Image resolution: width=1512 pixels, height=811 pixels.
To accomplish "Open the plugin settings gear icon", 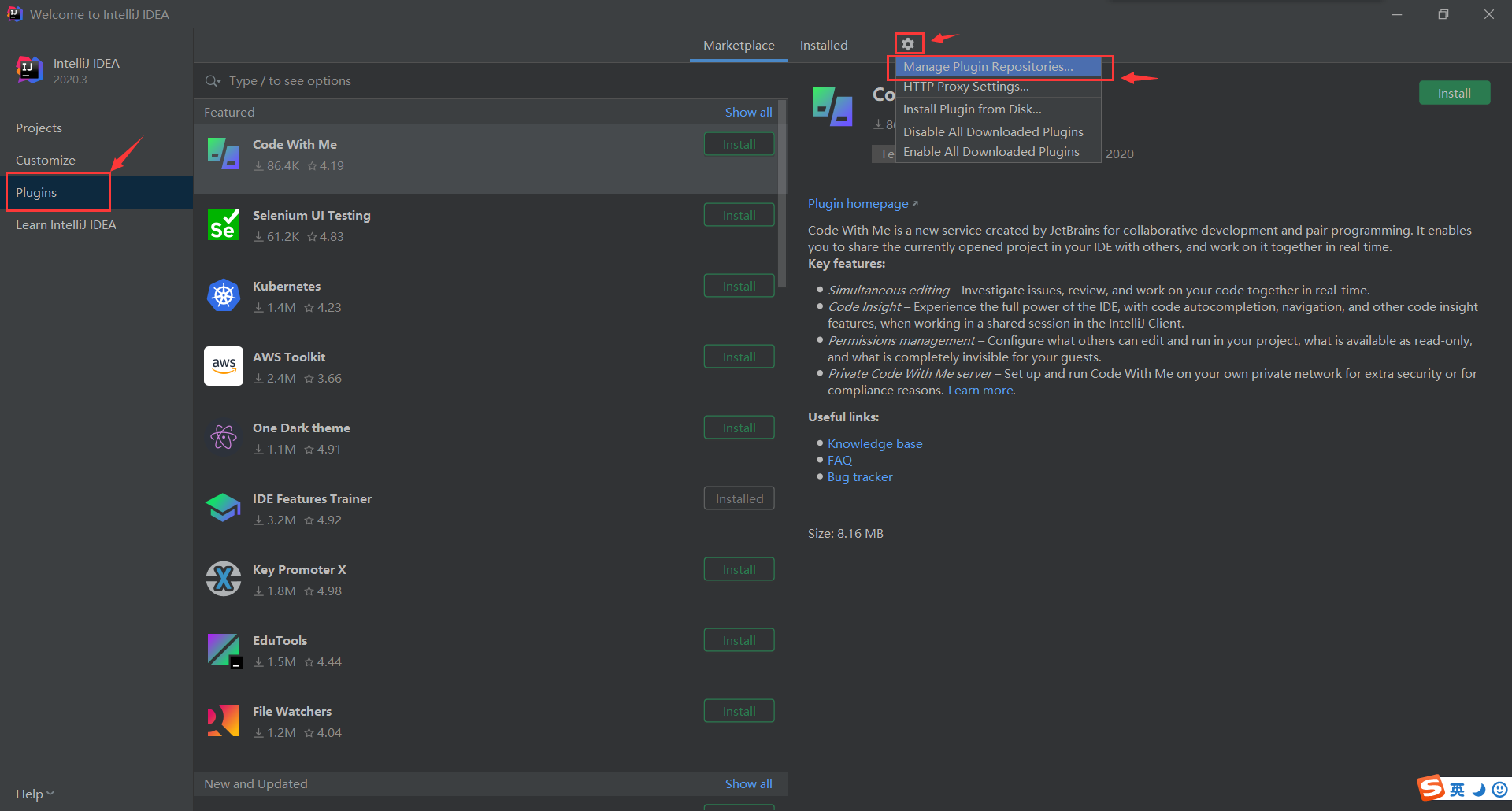I will (x=908, y=44).
